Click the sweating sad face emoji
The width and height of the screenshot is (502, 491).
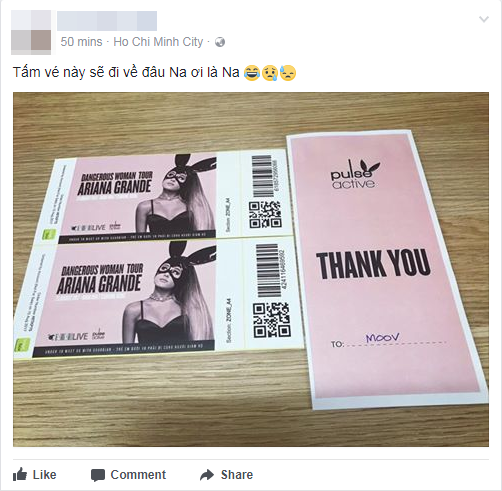288,73
